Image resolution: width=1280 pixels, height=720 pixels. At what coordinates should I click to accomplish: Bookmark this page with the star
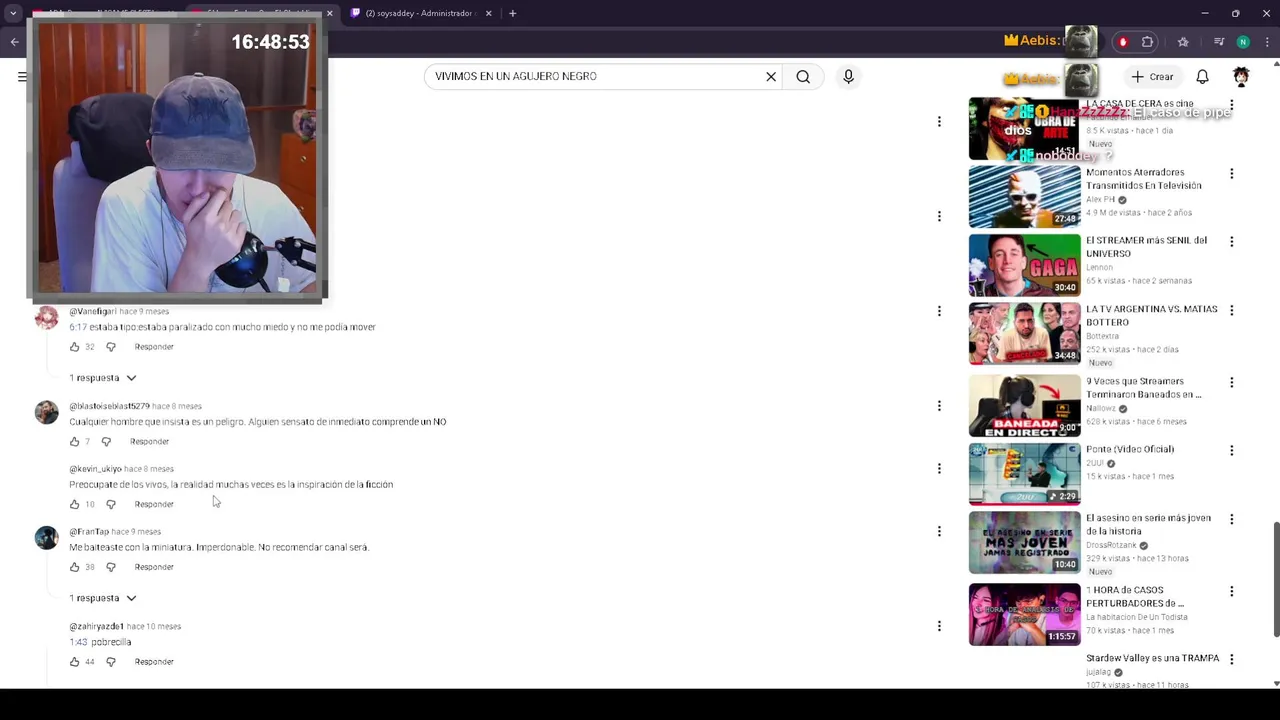pyautogui.click(x=1183, y=42)
